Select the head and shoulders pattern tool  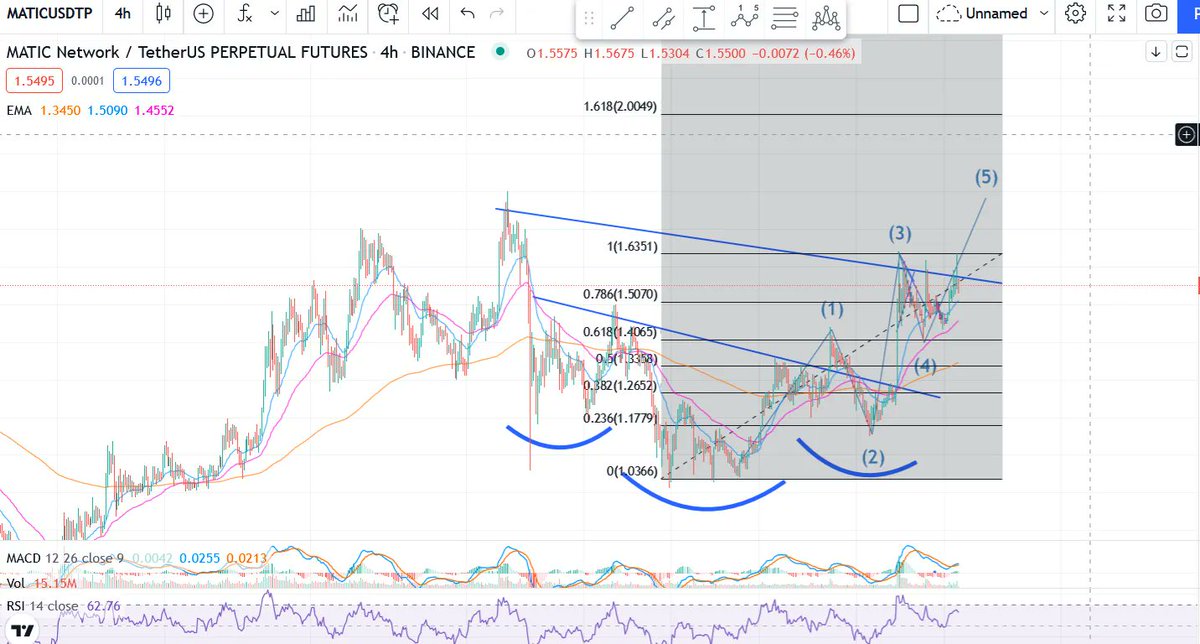tap(826, 18)
